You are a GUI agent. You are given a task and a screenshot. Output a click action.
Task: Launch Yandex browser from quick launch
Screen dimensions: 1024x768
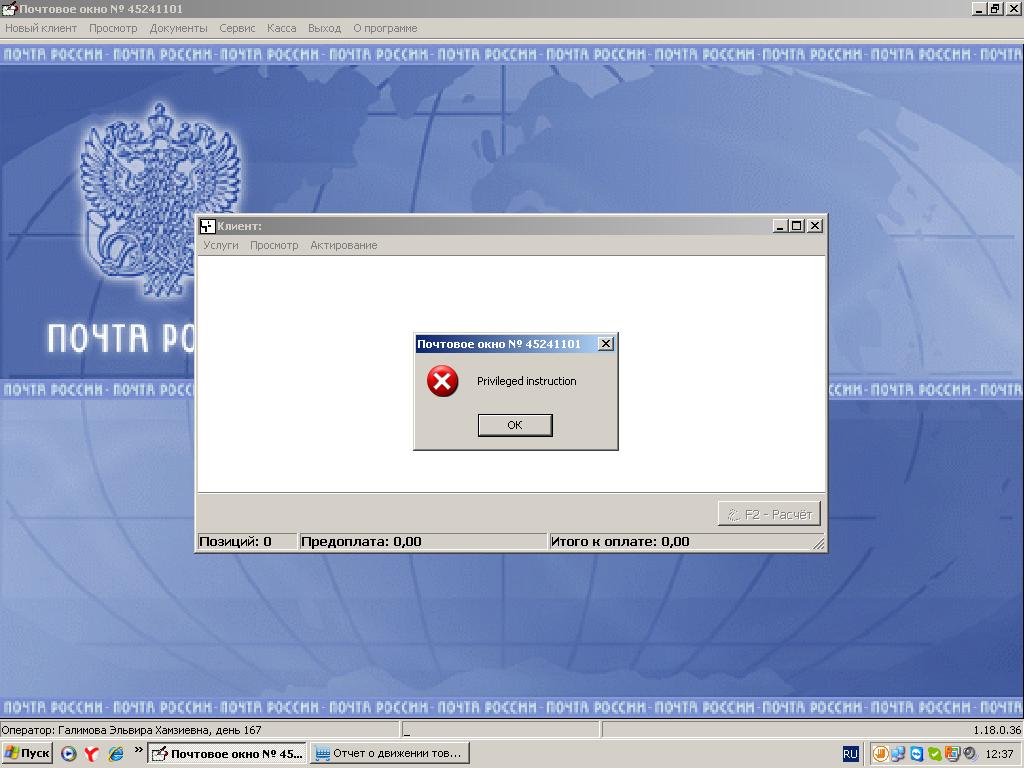[x=91, y=754]
